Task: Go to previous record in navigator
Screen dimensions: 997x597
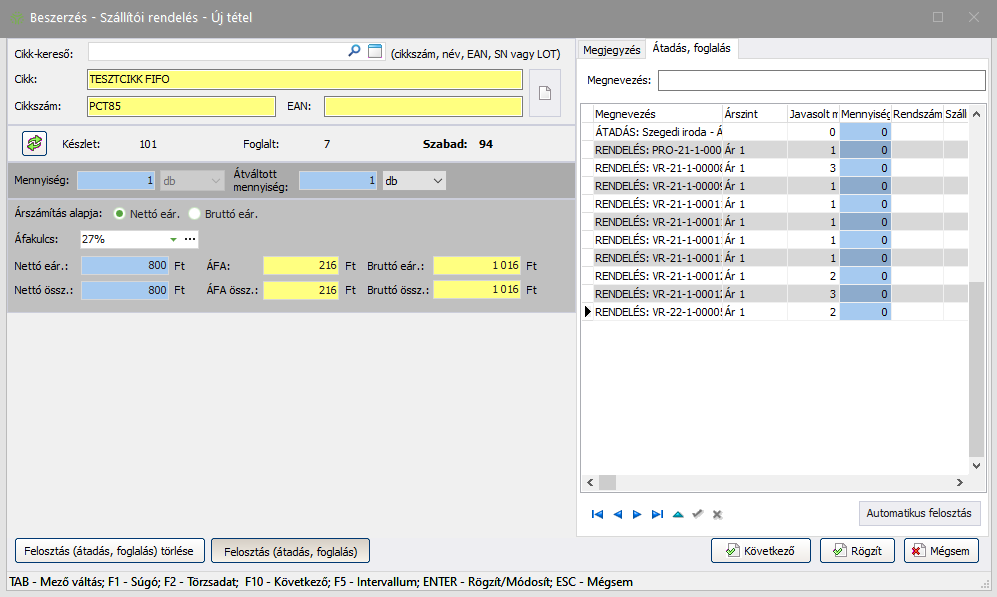Action: 617,514
